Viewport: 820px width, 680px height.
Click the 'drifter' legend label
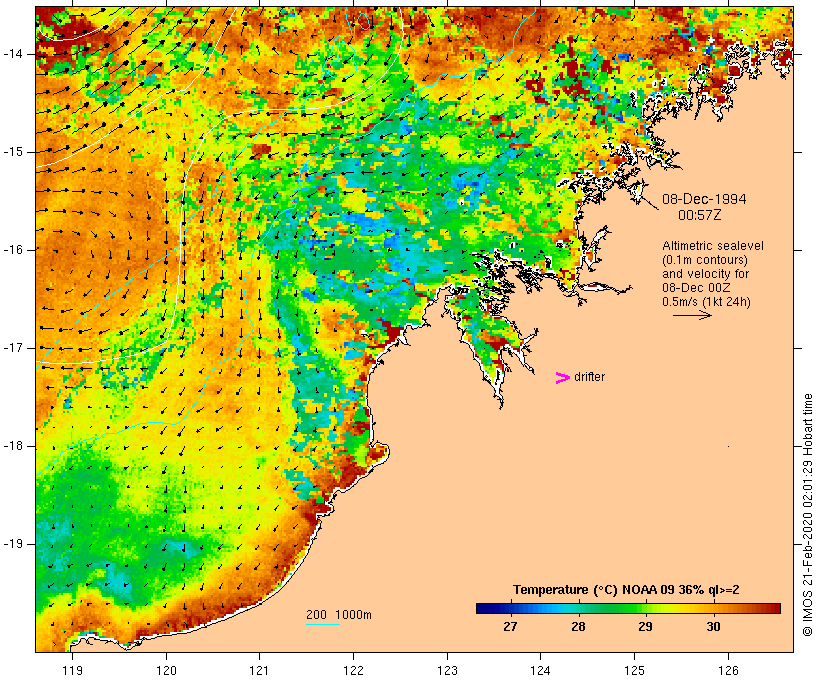[589, 377]
